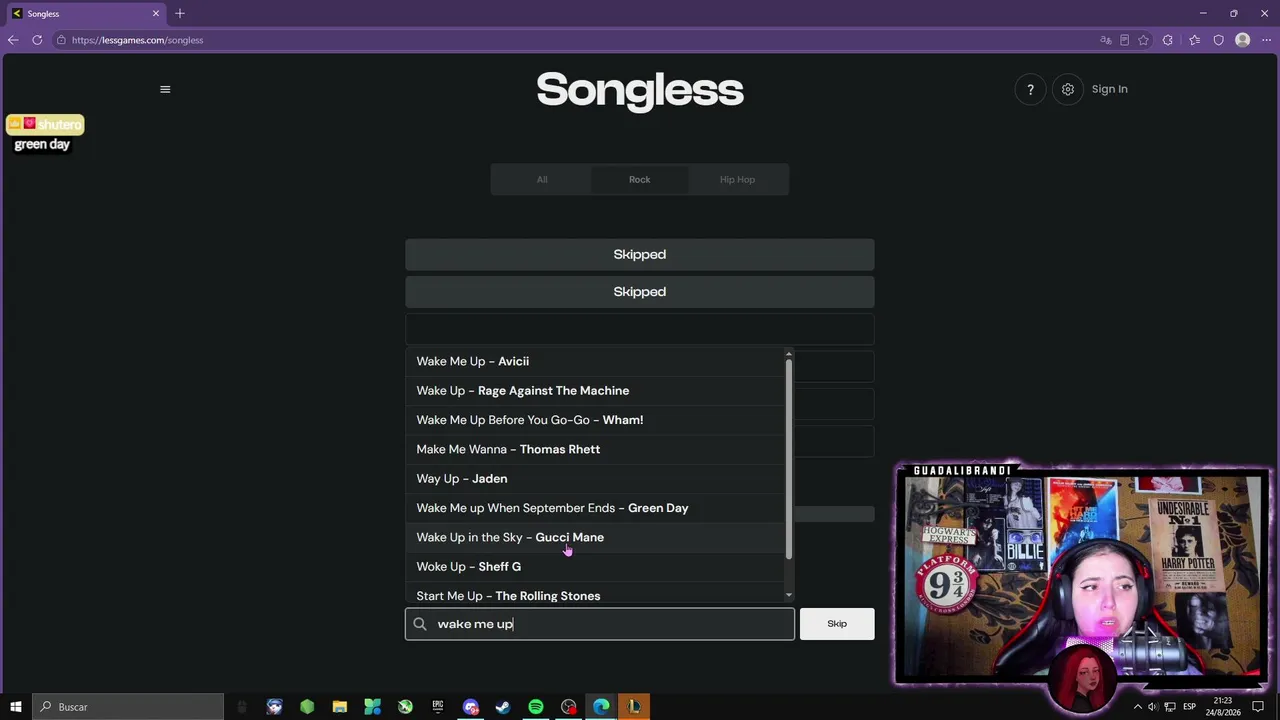Switch to the All genre tab
This screenshot has height=720, width=1280.
[542, 180]
